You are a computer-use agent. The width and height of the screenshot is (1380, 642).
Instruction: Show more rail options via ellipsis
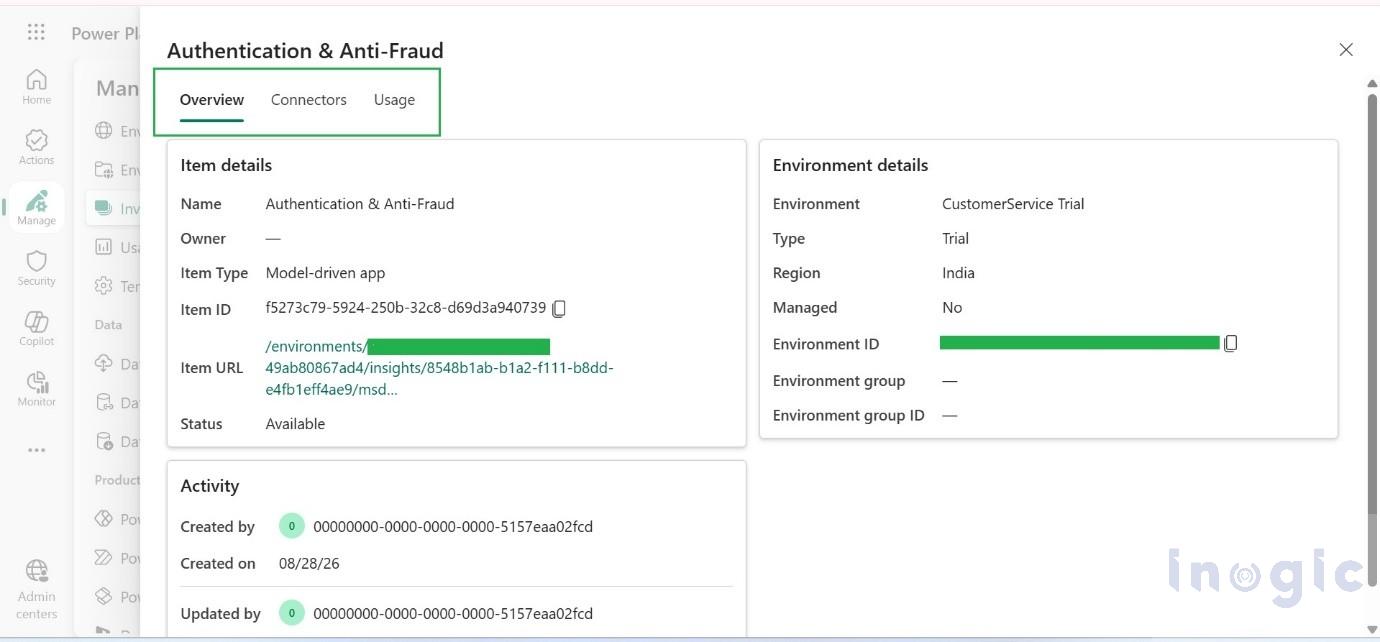[36, 450]
